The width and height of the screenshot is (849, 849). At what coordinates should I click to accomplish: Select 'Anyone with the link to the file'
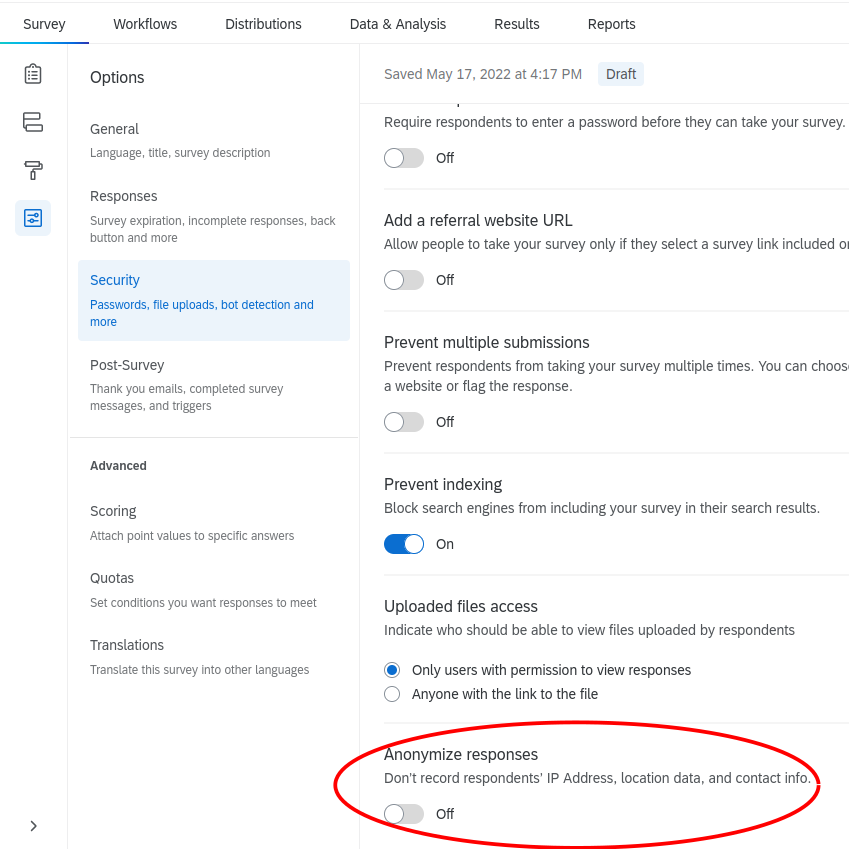coord(391,693)
